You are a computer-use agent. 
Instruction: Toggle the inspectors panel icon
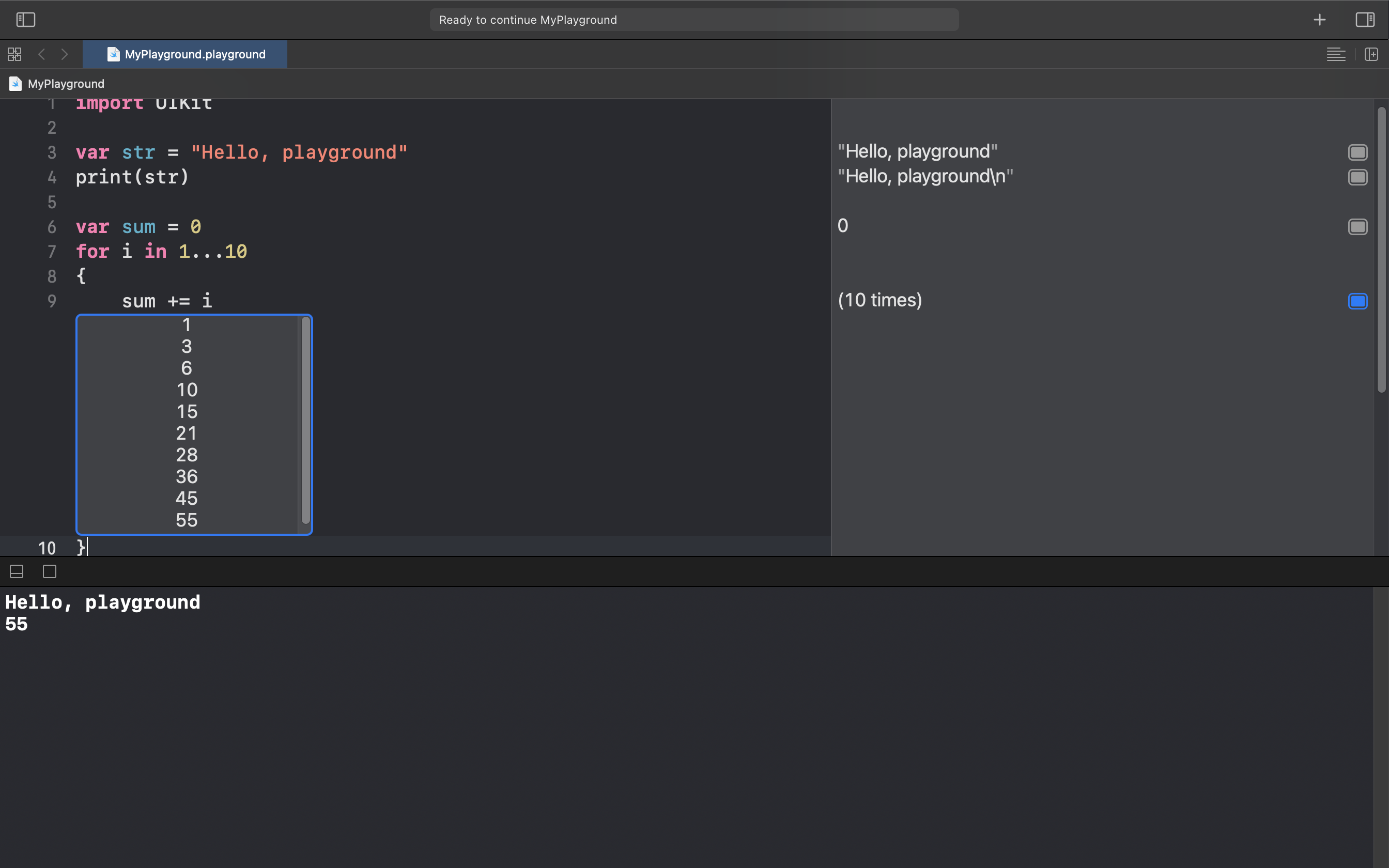tap(1365, 20)
